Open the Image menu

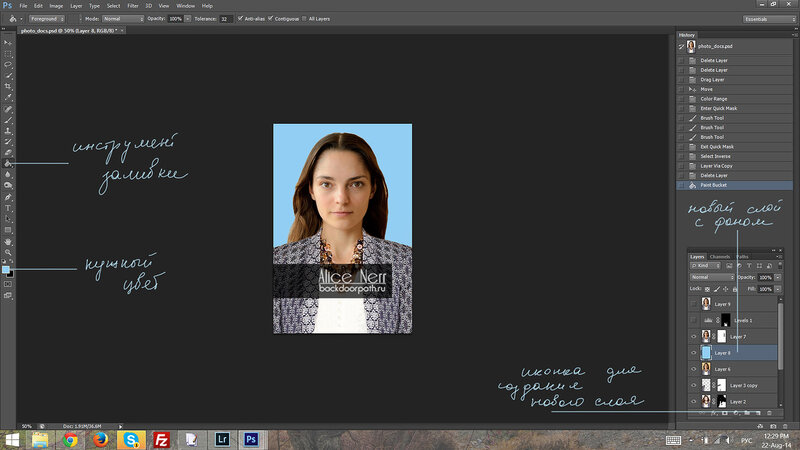(x=56, y=6)
